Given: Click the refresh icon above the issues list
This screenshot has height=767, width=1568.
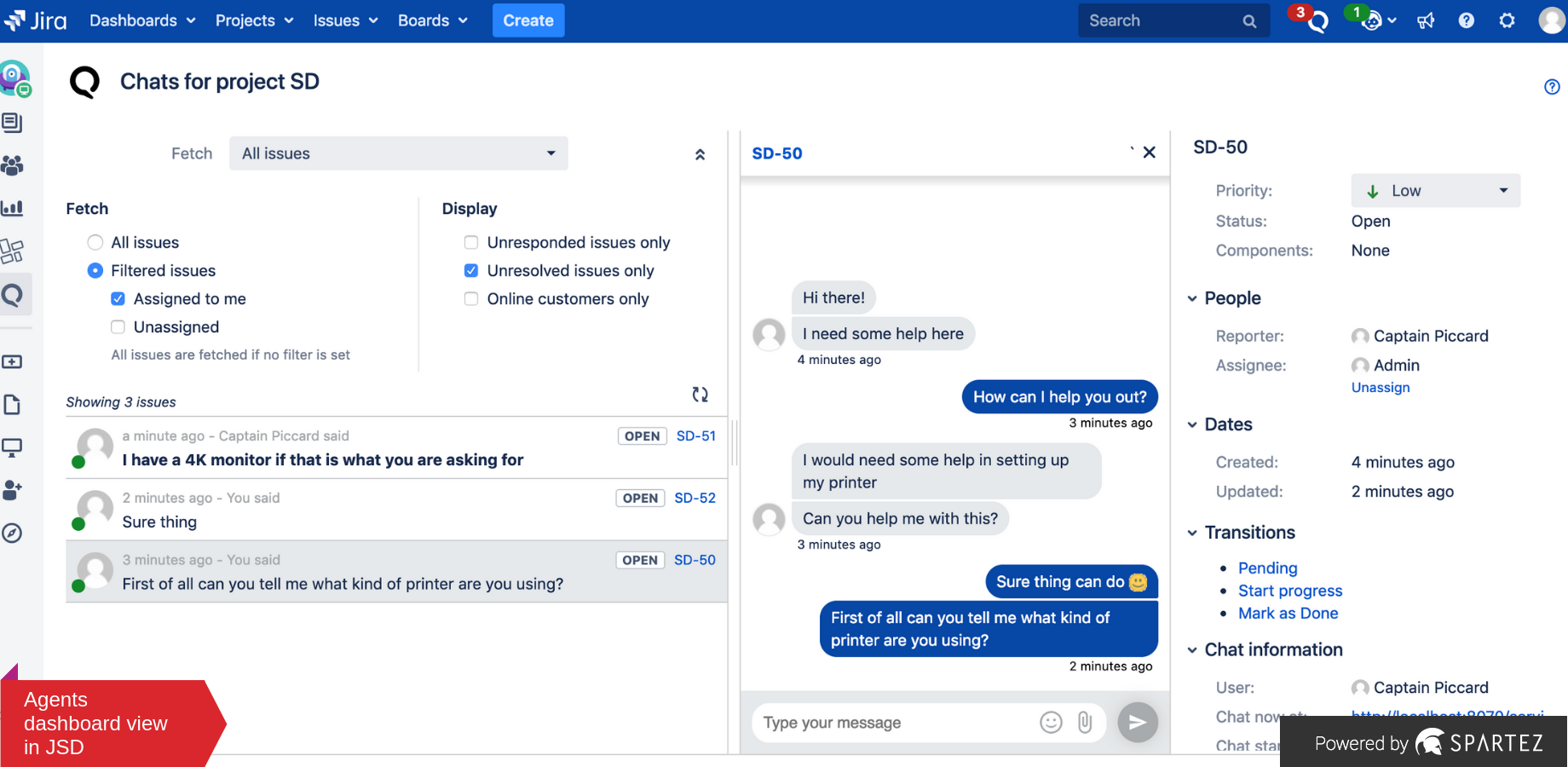Looking at the screenshot, I should 700,395.
